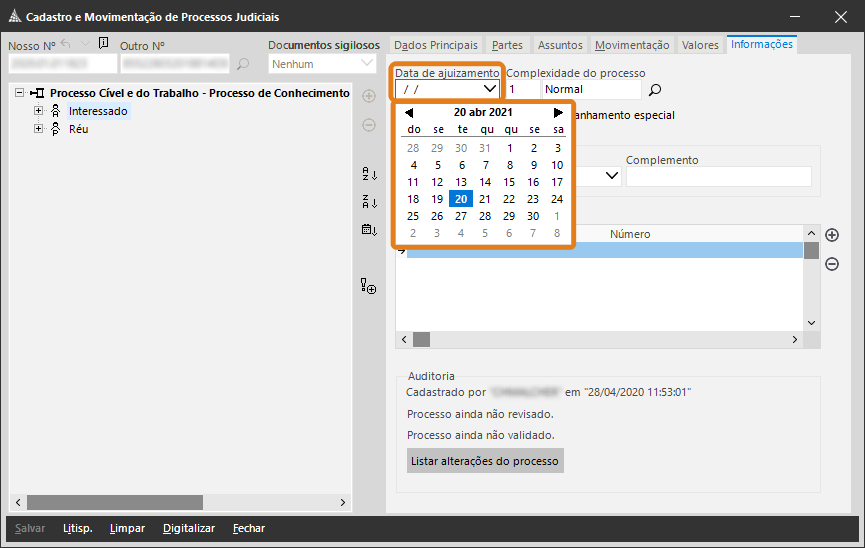Click search magnifier beside Outro Nº field

[243, 65]
